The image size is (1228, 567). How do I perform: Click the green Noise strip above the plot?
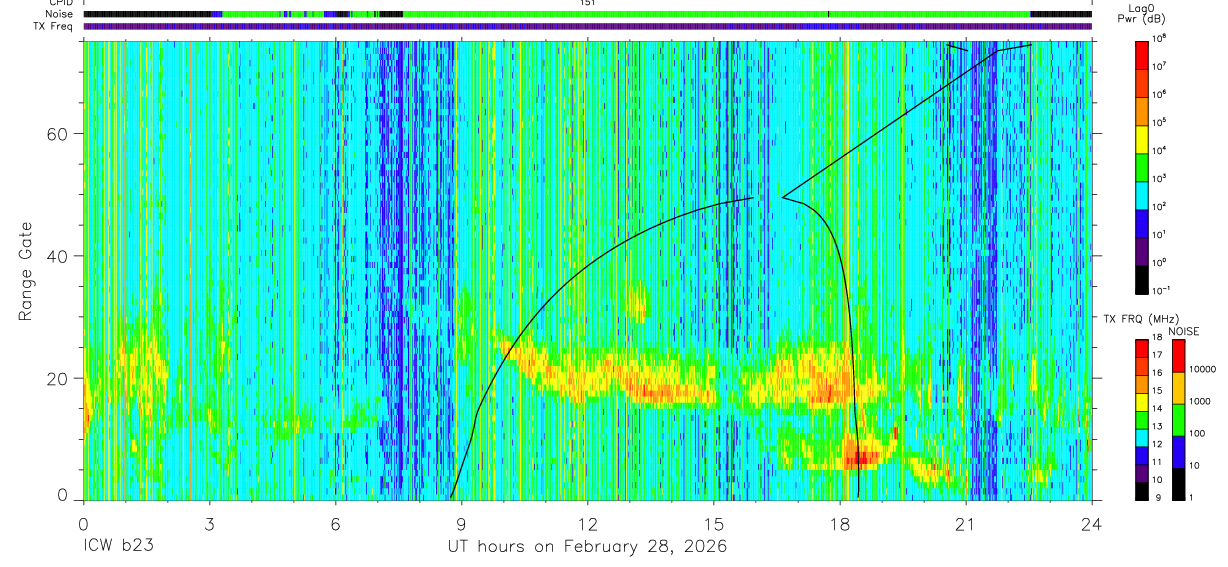pyautogui.click(x=588, y=14)
